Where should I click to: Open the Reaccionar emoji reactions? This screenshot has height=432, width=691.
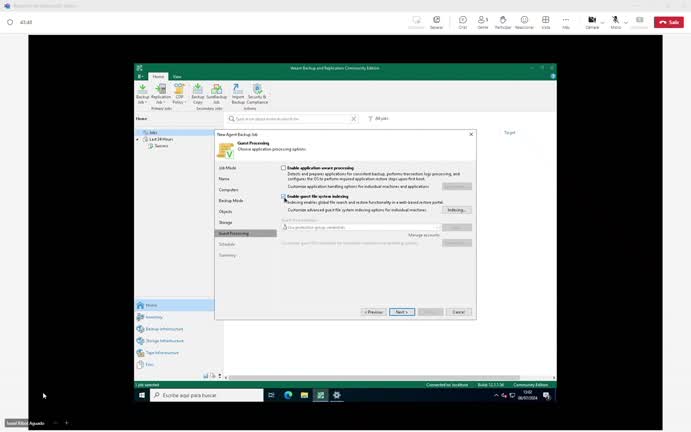tap(524, 22)
